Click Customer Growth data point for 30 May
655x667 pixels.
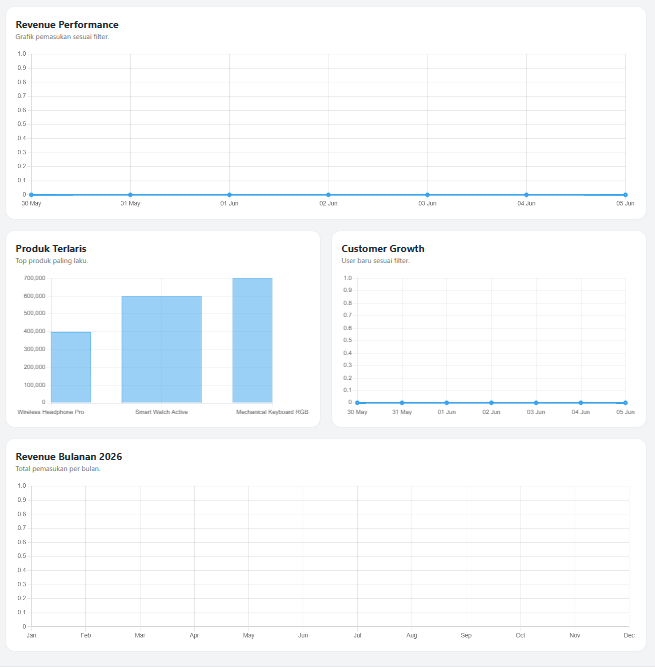[357, 403]
